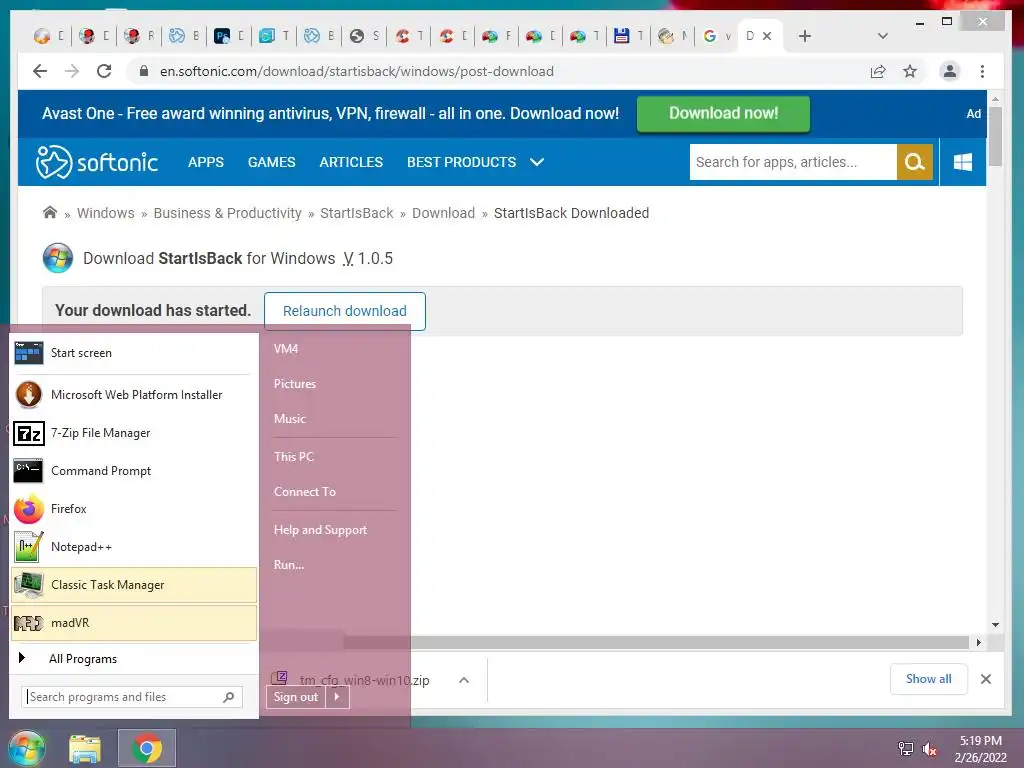Click the Chrome forward arrow

72,71
